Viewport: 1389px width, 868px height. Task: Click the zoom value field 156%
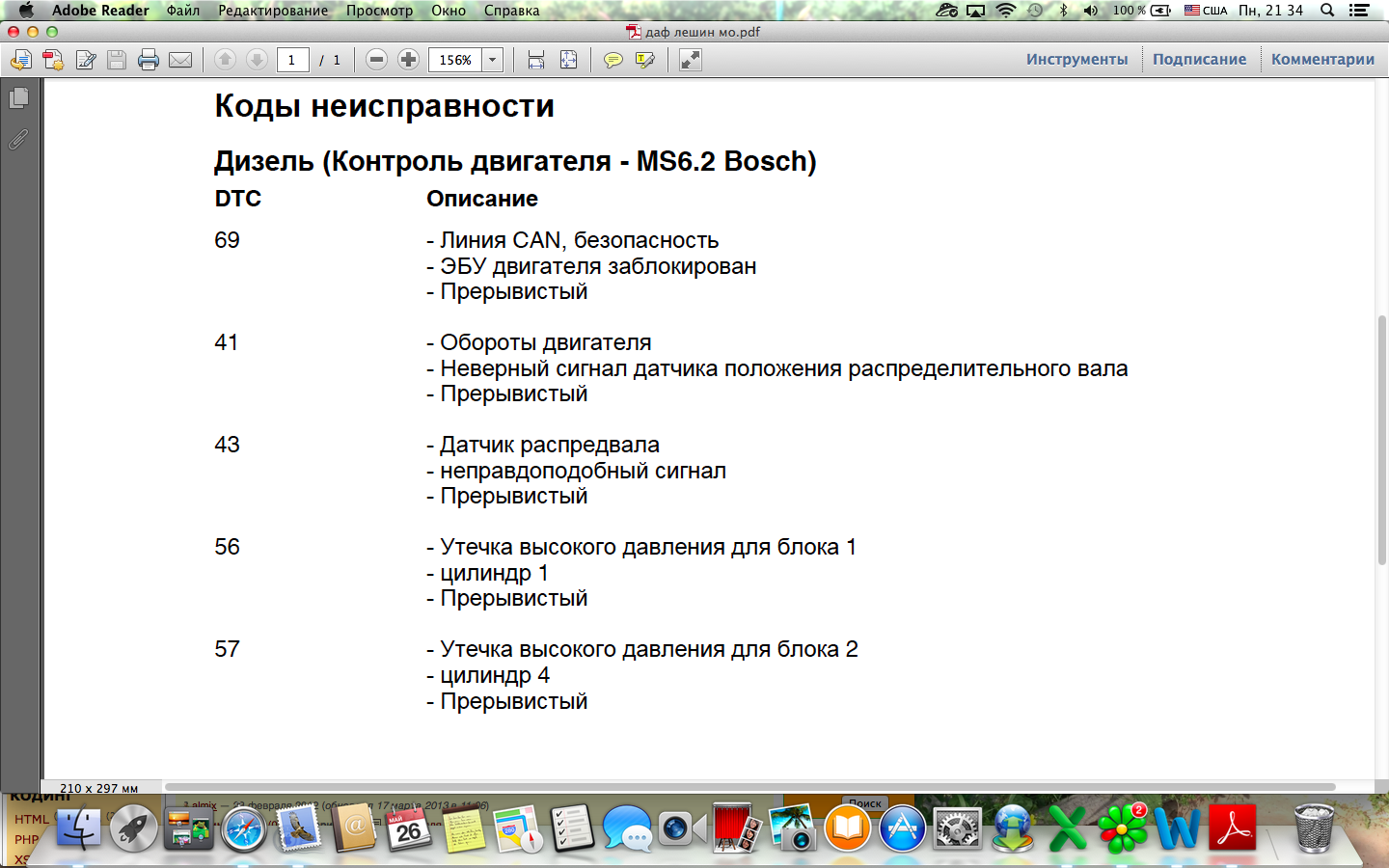click(454, 60)
